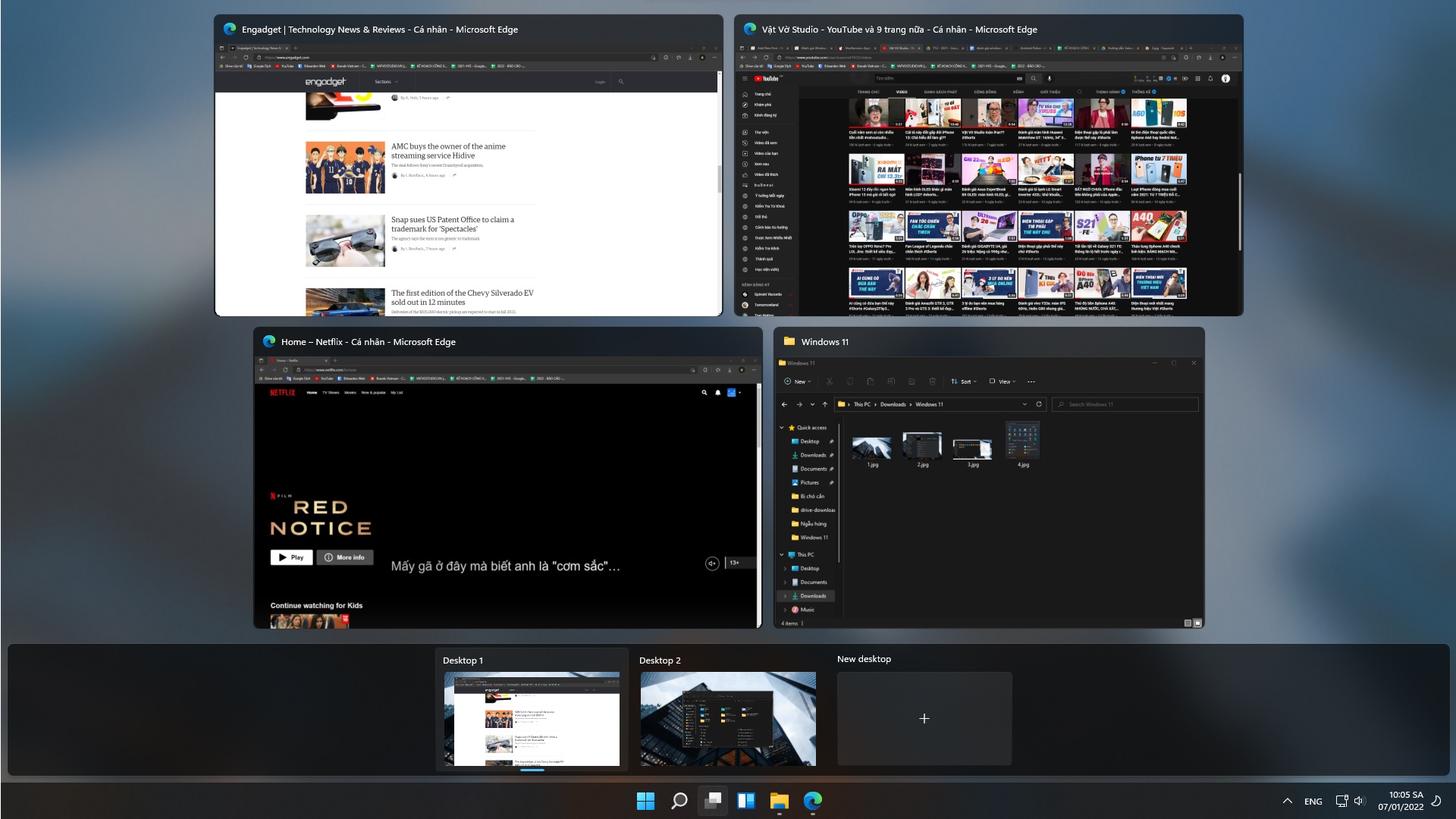The image size is (1456, 819).
Task: Click the Netflix logo in the Netflix window
Action: (283, 393)
